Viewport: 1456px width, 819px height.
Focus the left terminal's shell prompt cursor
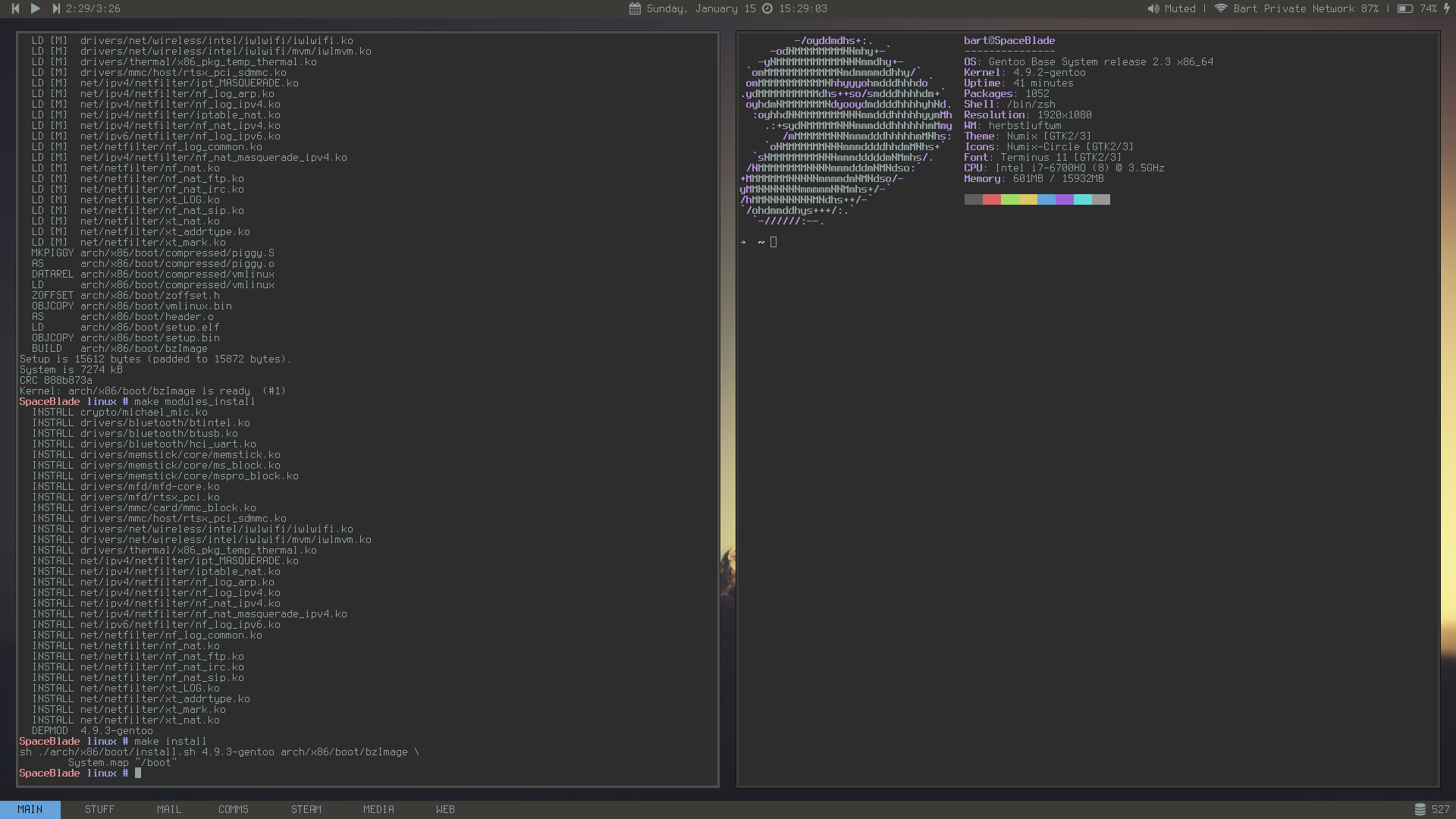[x=138, y=773]
